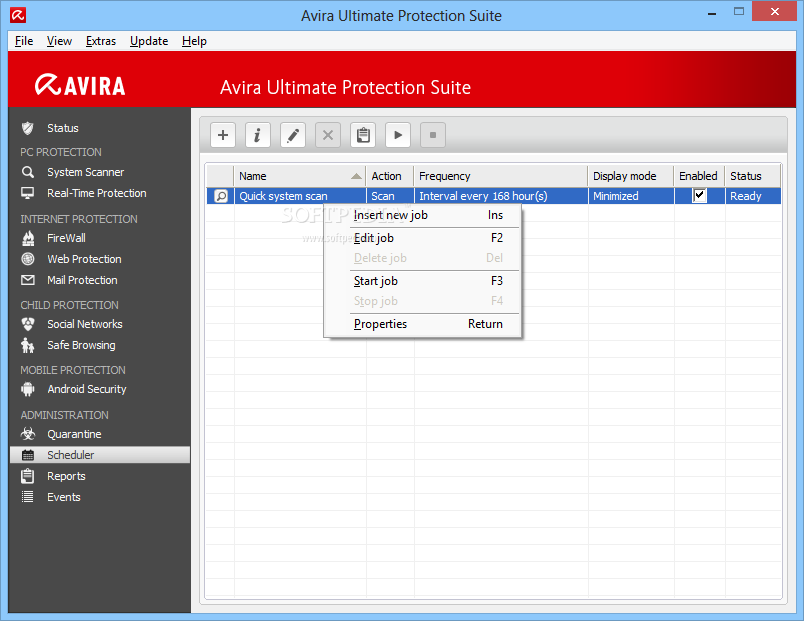The image size is (804, 621).
Task: Choose Edit job in context menu
Action: tap(423, 238)
